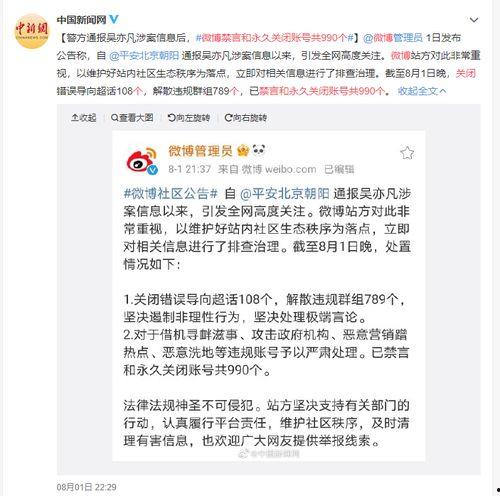Click the panda badge icon

[x=259, y=150]
